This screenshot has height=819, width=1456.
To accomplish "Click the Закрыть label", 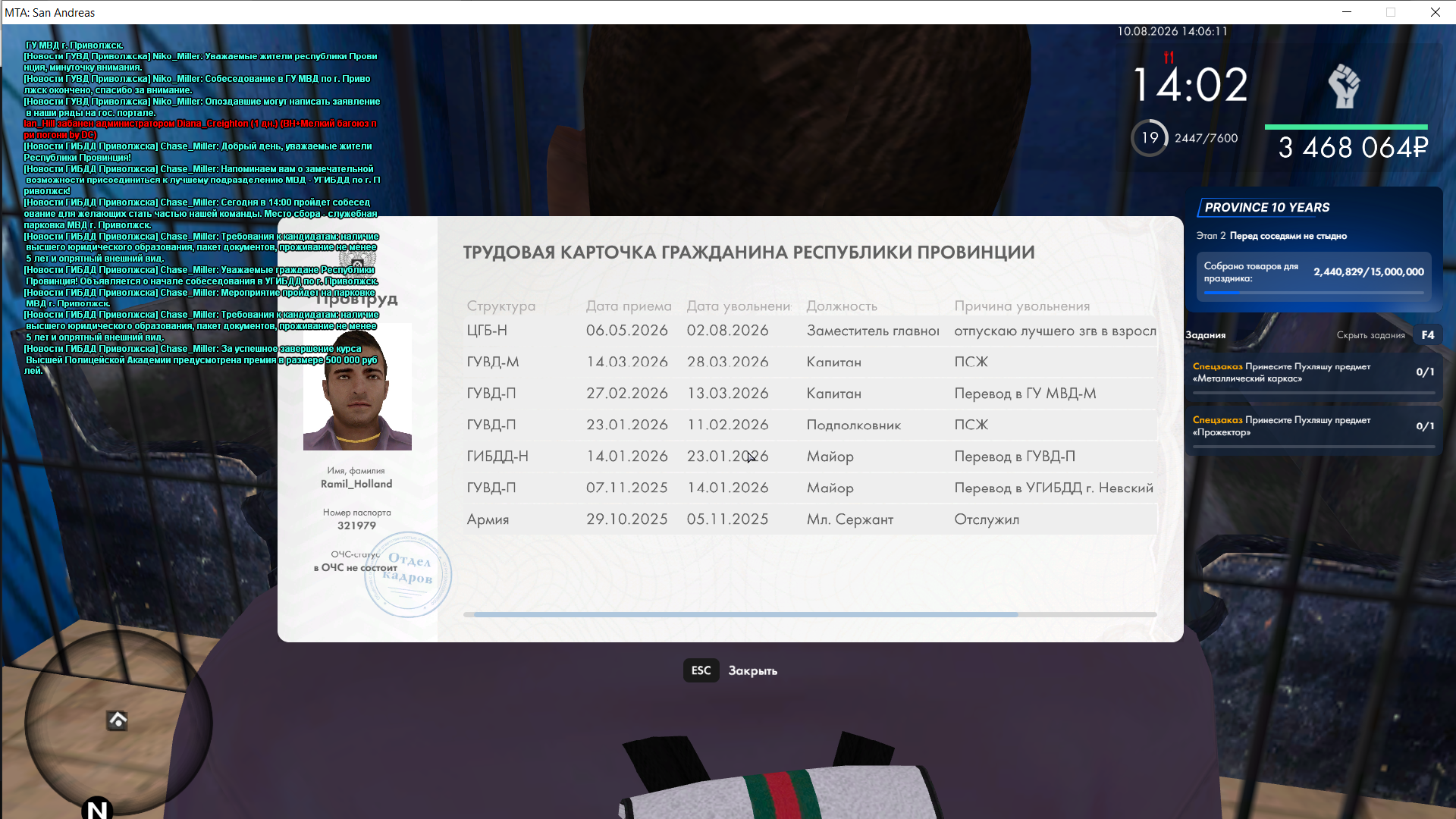I will pyautogui.click(x=752, y=671).
